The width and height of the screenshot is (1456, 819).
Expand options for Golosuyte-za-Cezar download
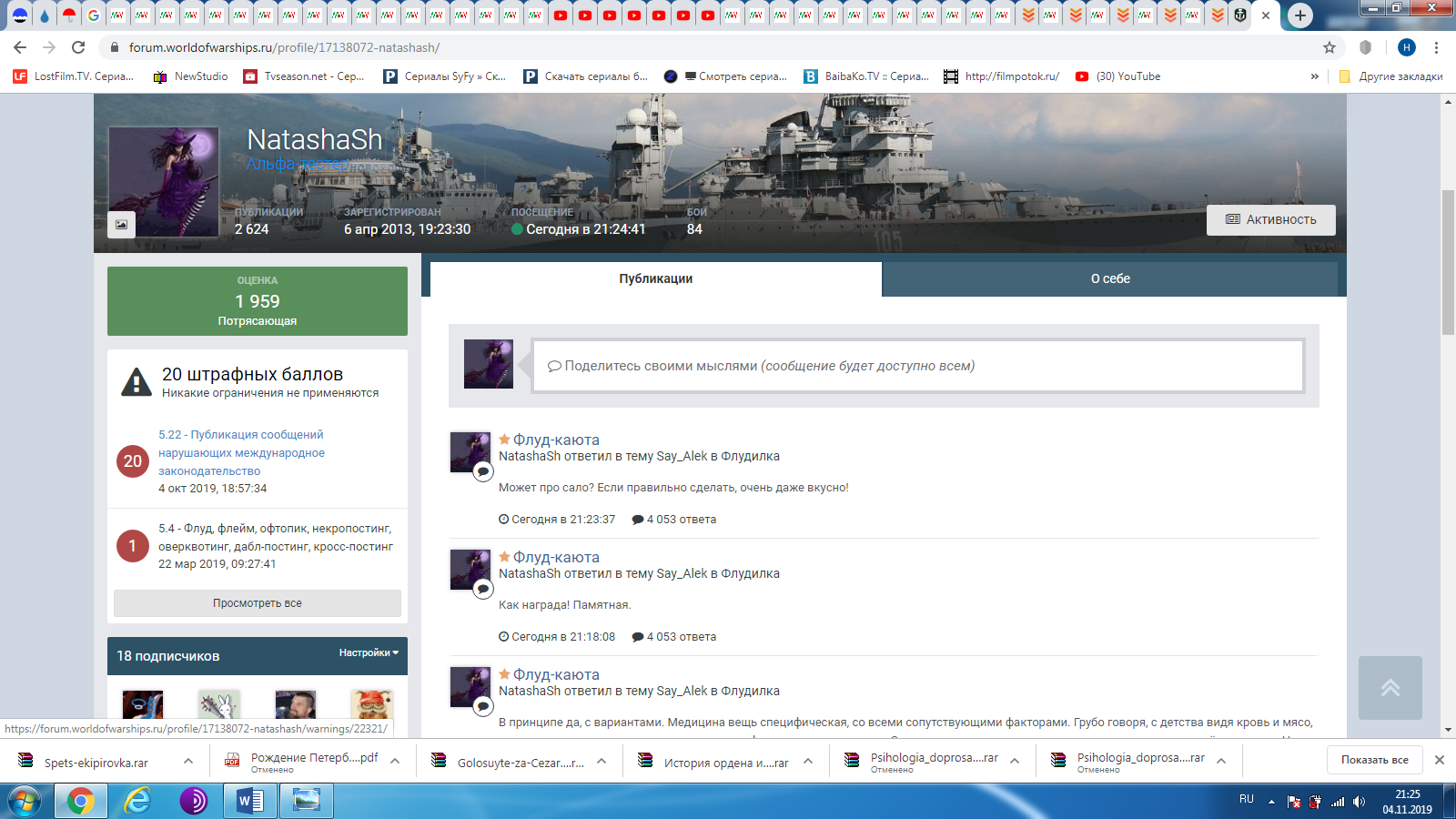pyautogui.click(x=602, y=762)
